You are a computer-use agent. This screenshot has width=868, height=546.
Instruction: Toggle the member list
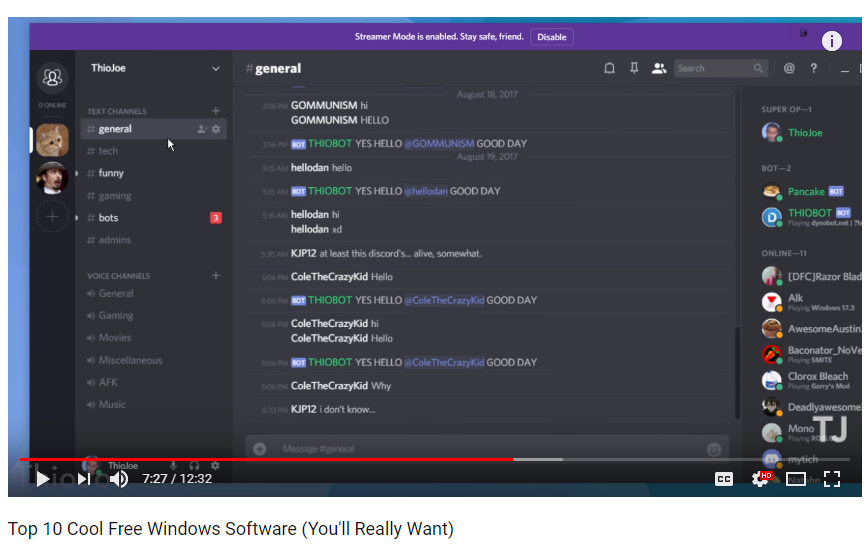[659, 68]
